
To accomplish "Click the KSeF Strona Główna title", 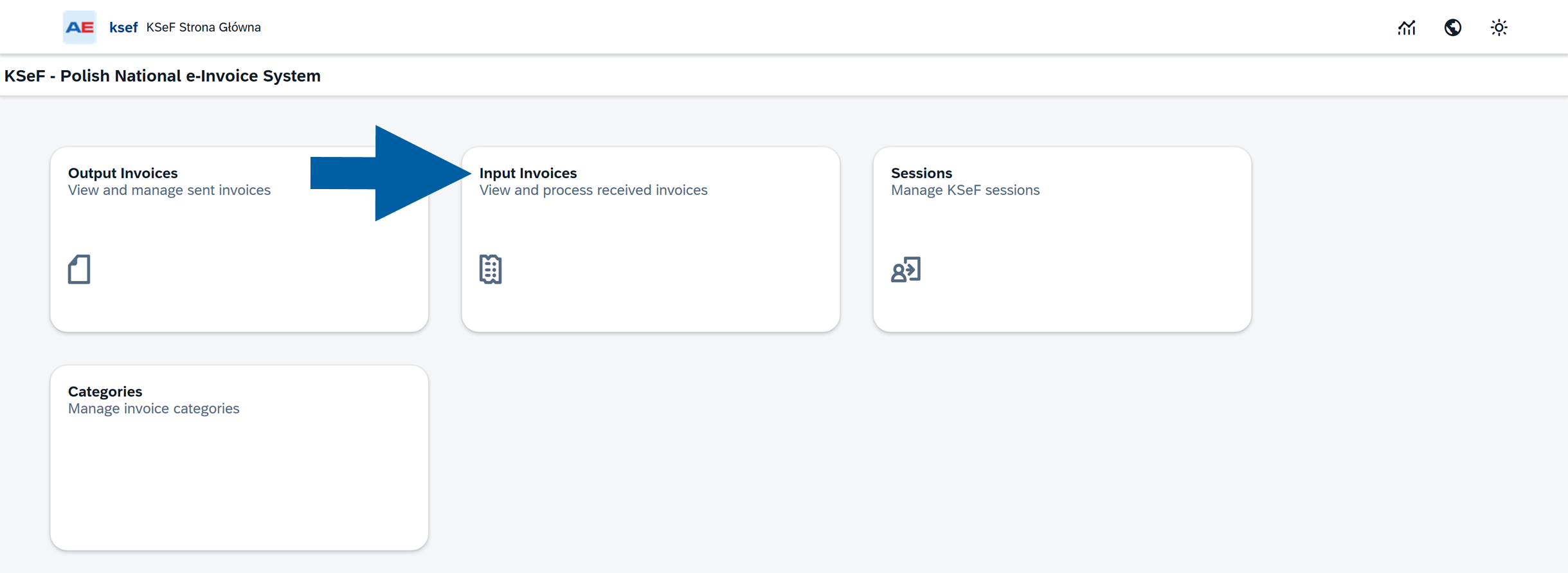I will click(x=203, y=27).
